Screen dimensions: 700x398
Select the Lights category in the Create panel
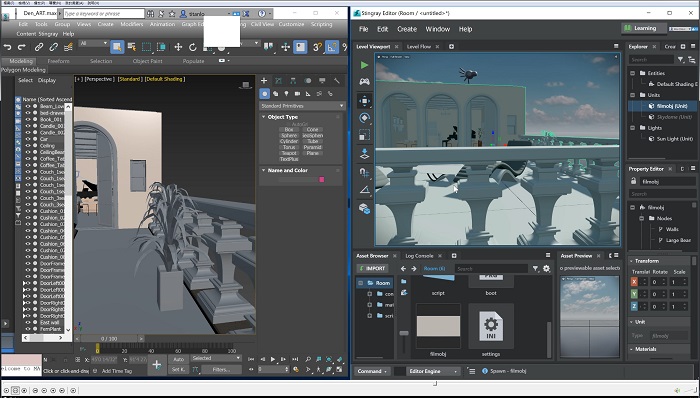286,94
